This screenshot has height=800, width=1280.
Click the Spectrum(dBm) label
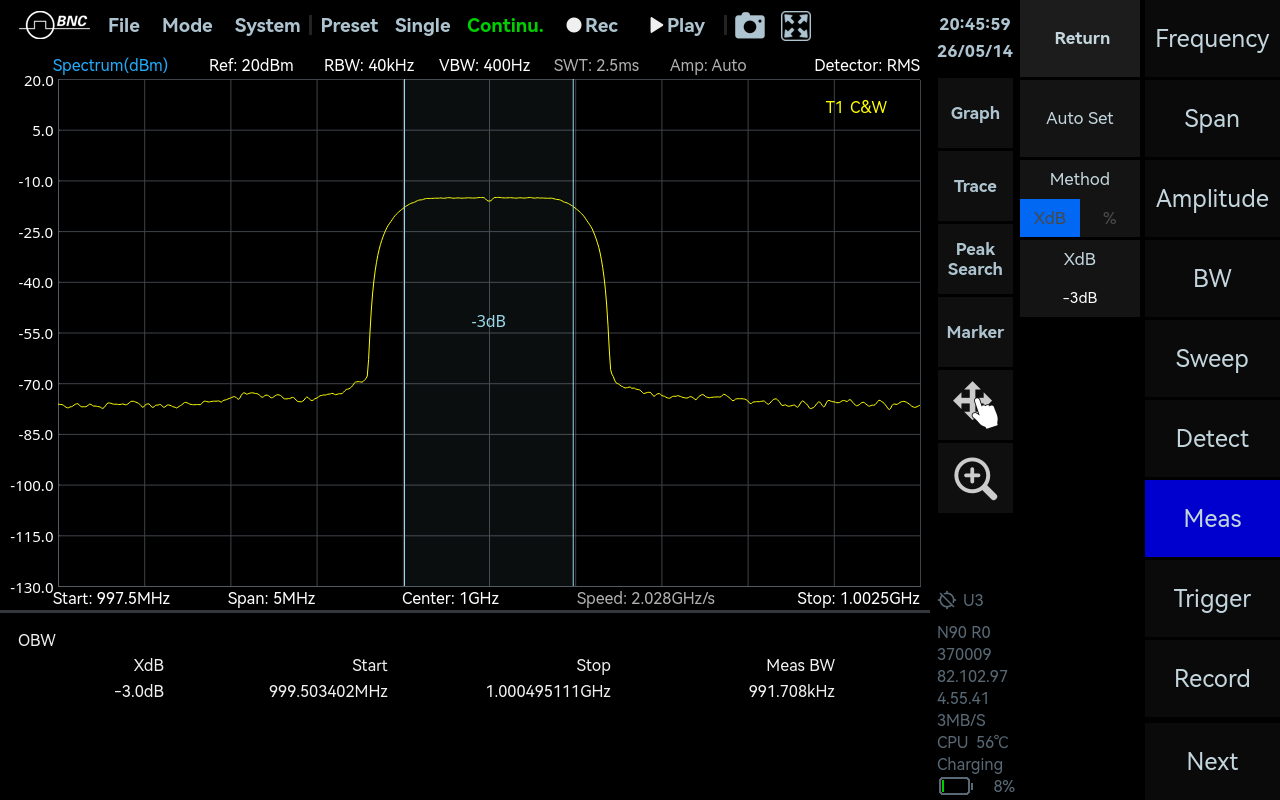(110, 65)
